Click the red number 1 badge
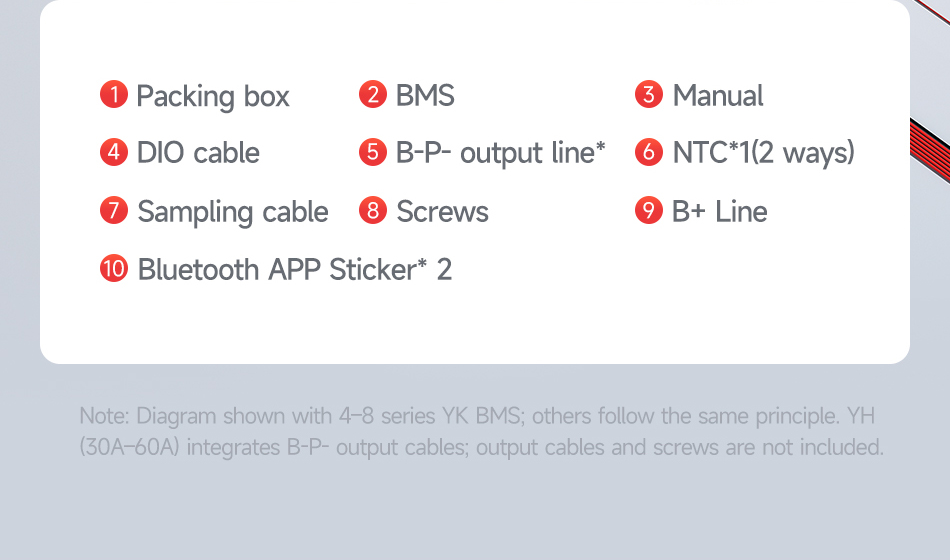Image resolution: width=950 pixels, height=560 pixels. [x=114, y=95]
